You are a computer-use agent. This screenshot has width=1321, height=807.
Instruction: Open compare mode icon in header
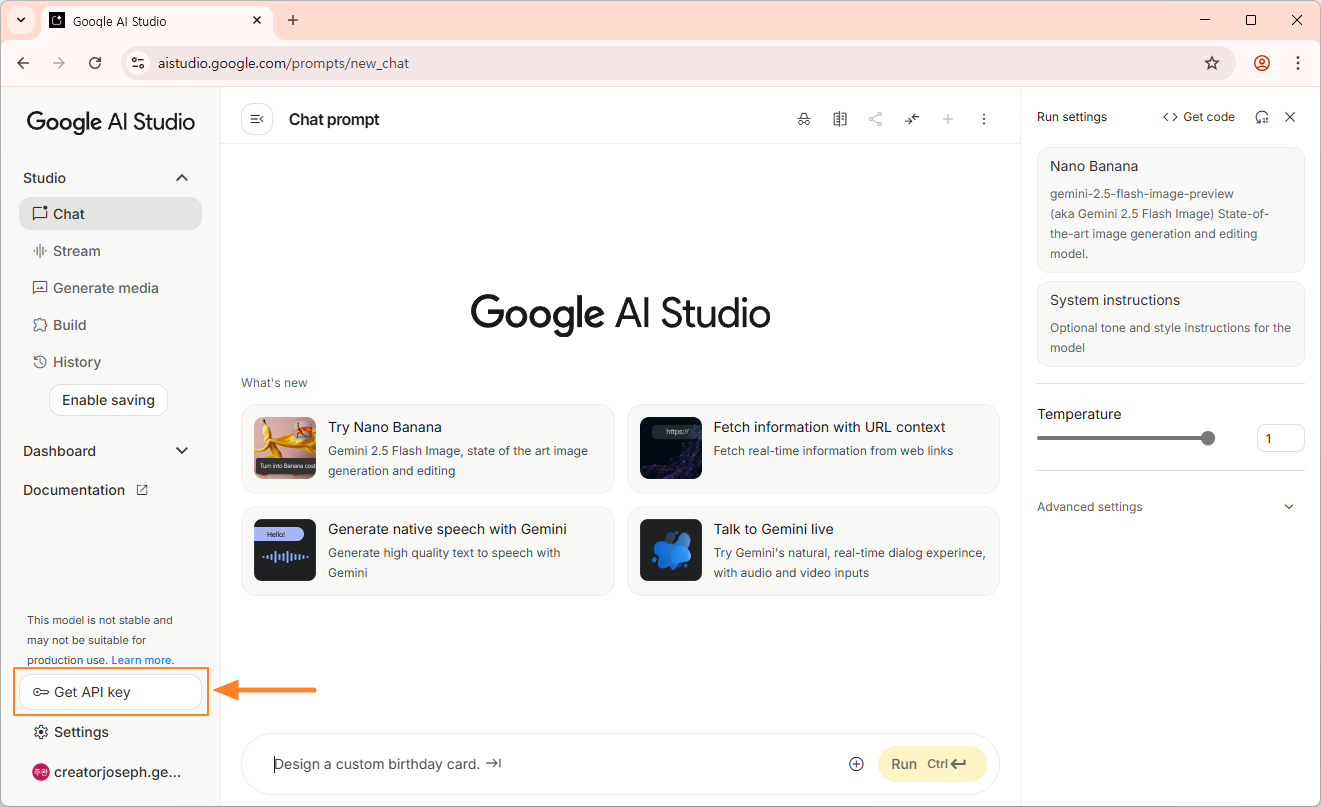pos(840,119)
